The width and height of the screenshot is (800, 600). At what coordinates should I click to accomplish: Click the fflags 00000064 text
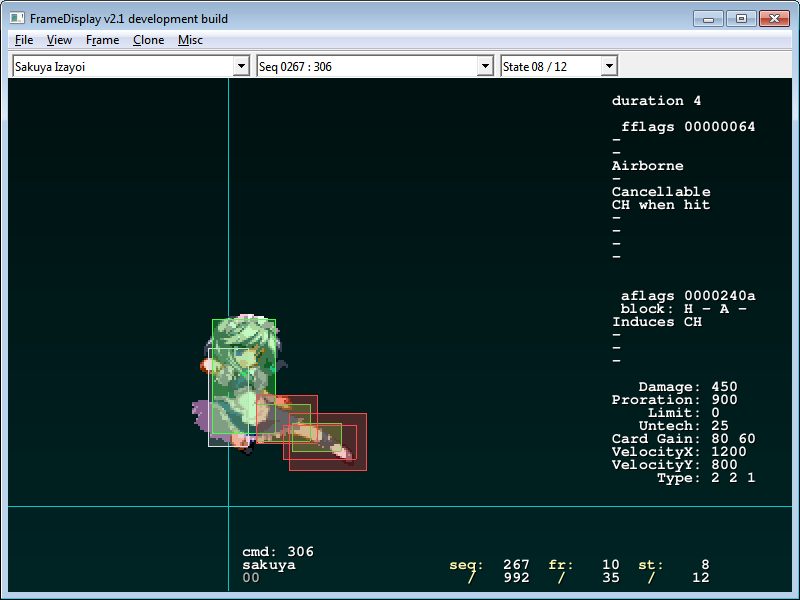[687, 127]
